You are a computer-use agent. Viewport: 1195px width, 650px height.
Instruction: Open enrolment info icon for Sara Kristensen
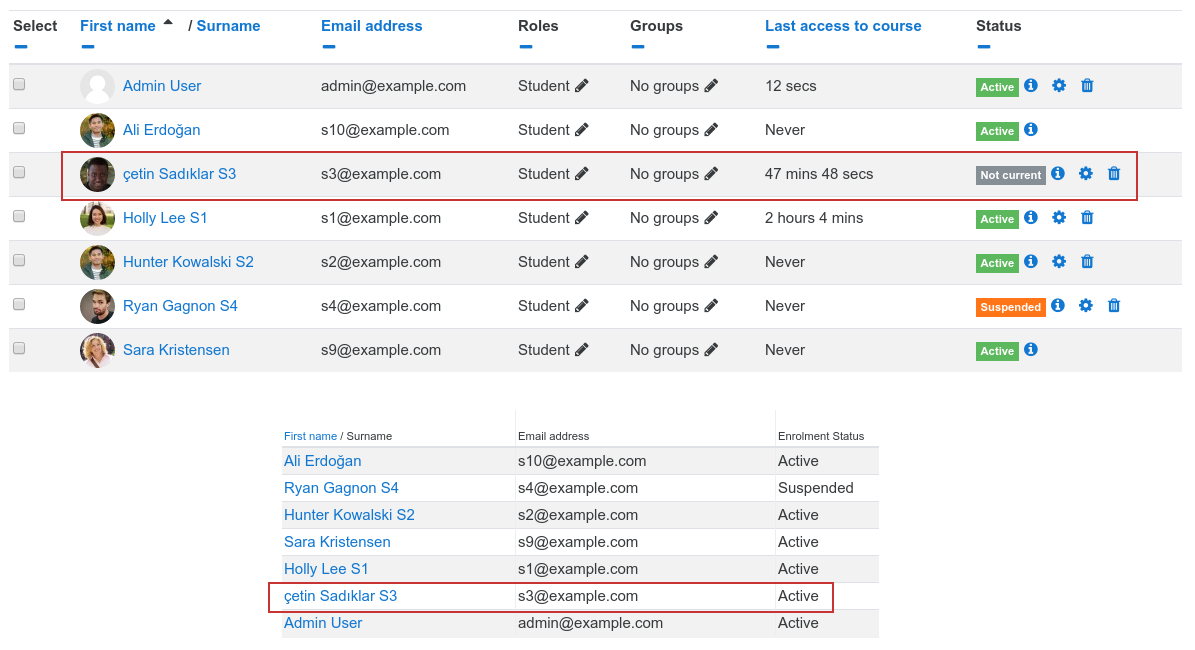point(1031,350)
